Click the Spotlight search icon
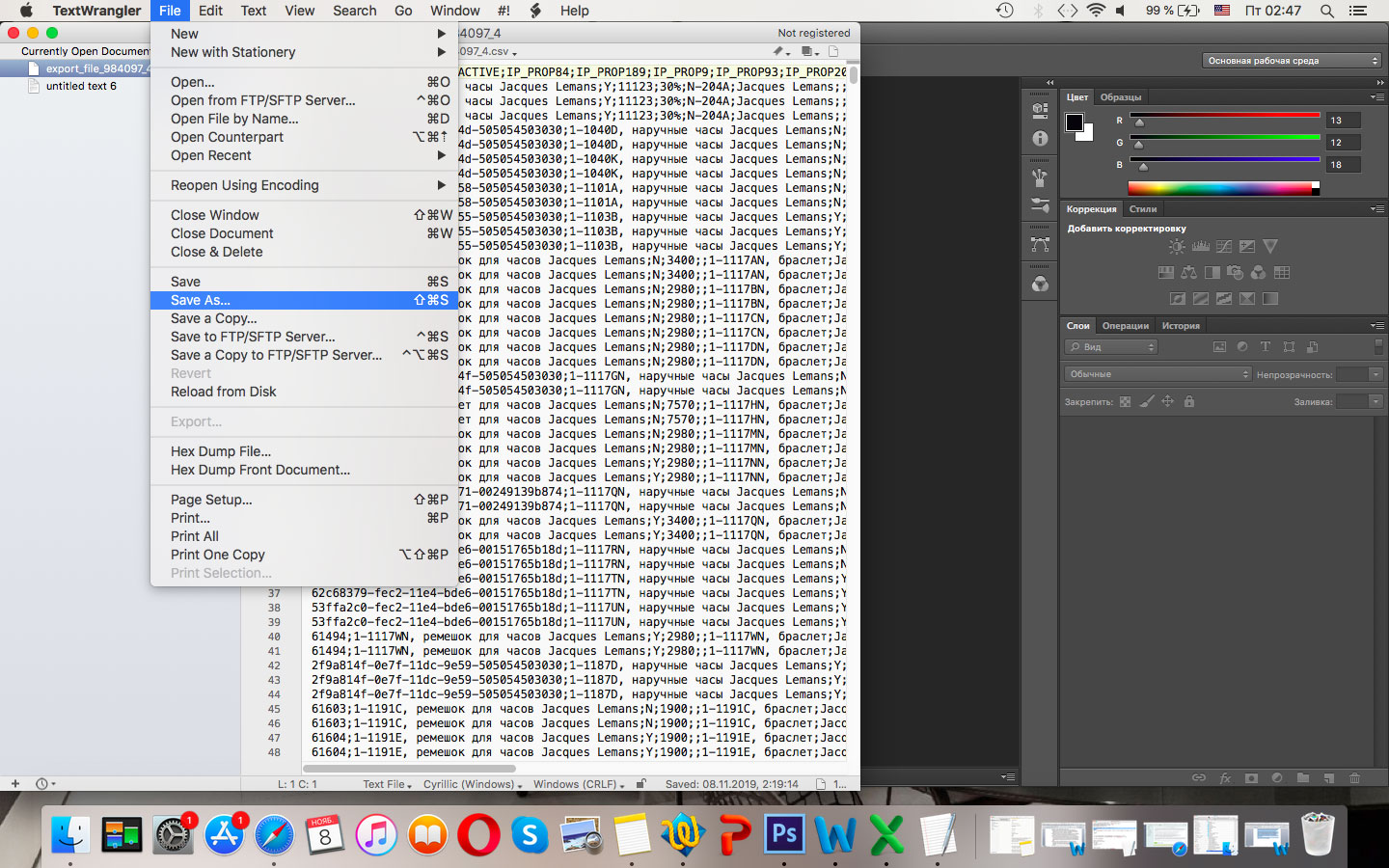1389x868 pixels. pyautogui.click(x=1327, y=11)
